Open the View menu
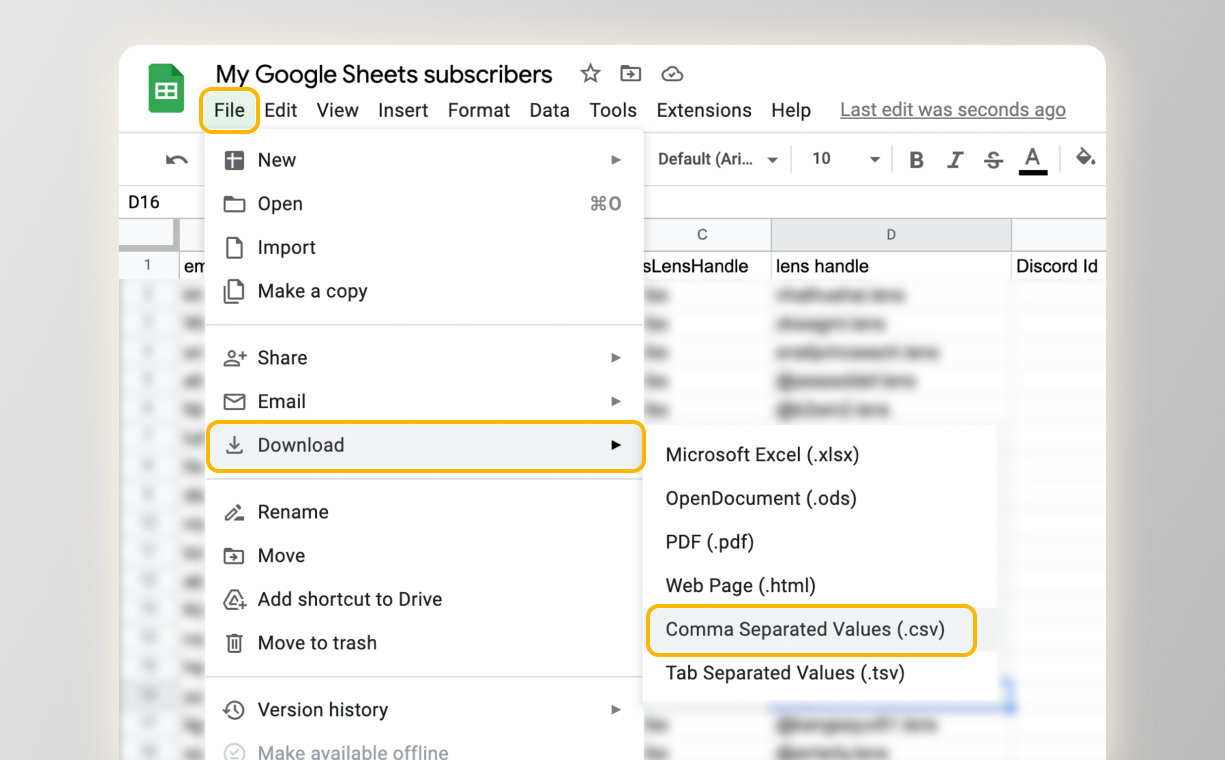 338,110
